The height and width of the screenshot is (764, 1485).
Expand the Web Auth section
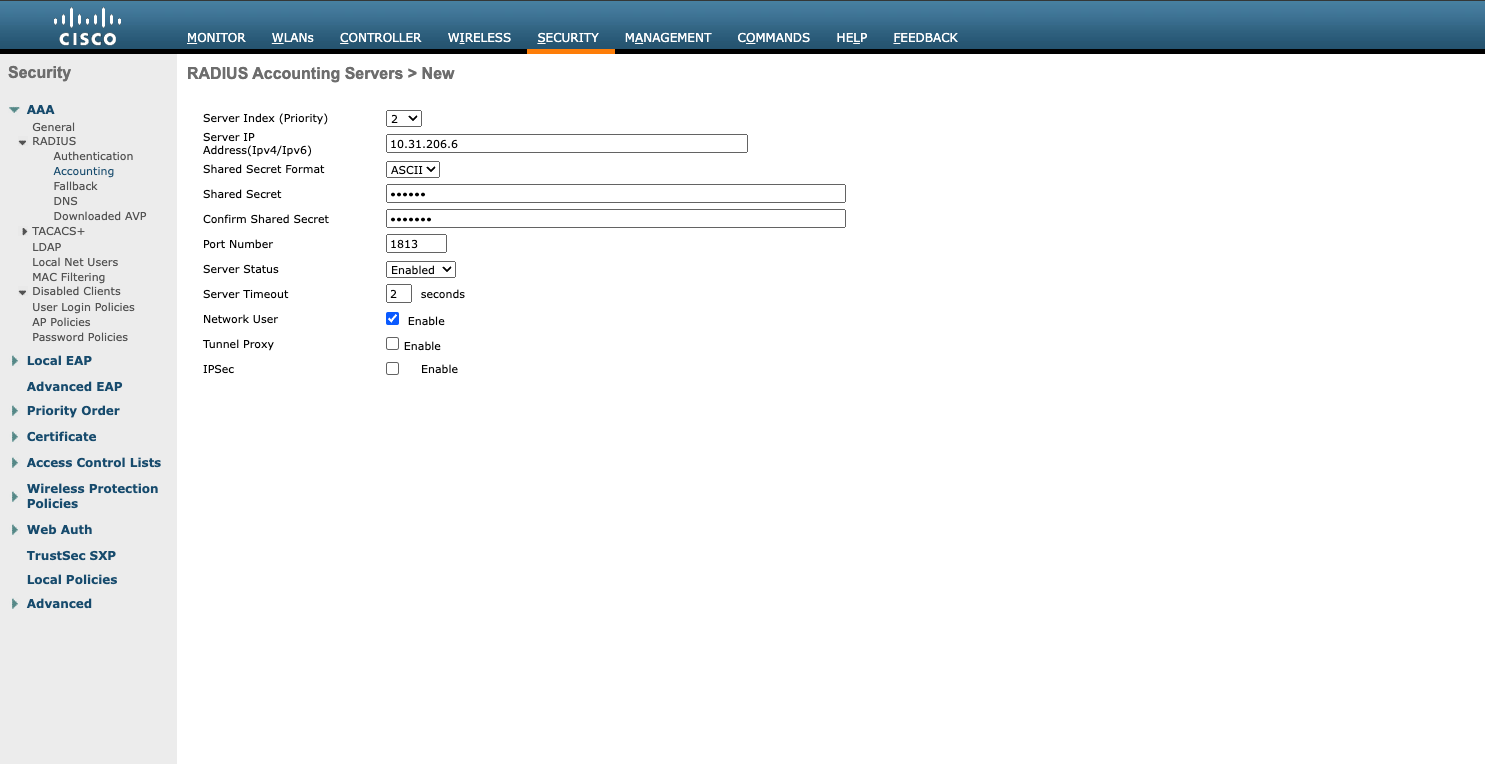point(14,530)
